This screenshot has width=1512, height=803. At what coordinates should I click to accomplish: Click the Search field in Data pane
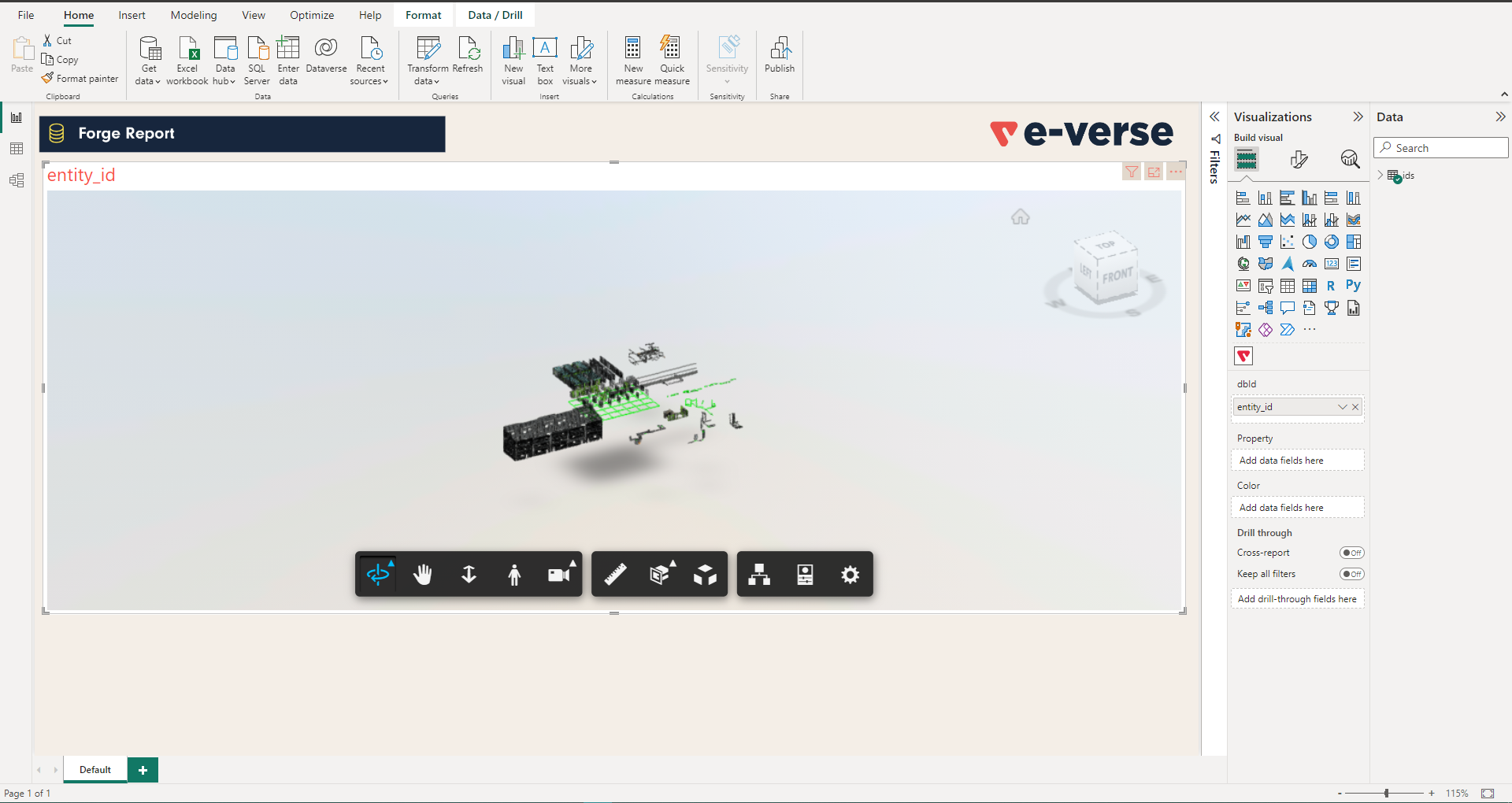(1440, 147)
